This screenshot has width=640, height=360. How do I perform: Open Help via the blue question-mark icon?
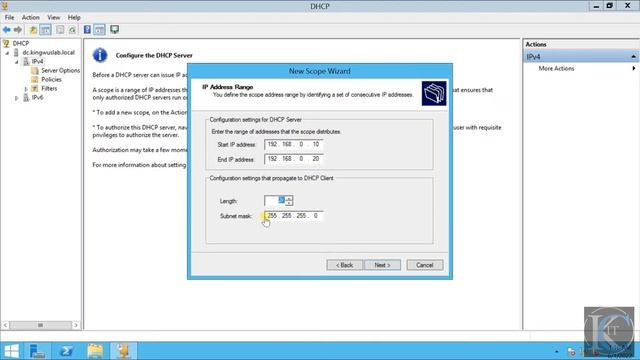click(x=87, y=29)
